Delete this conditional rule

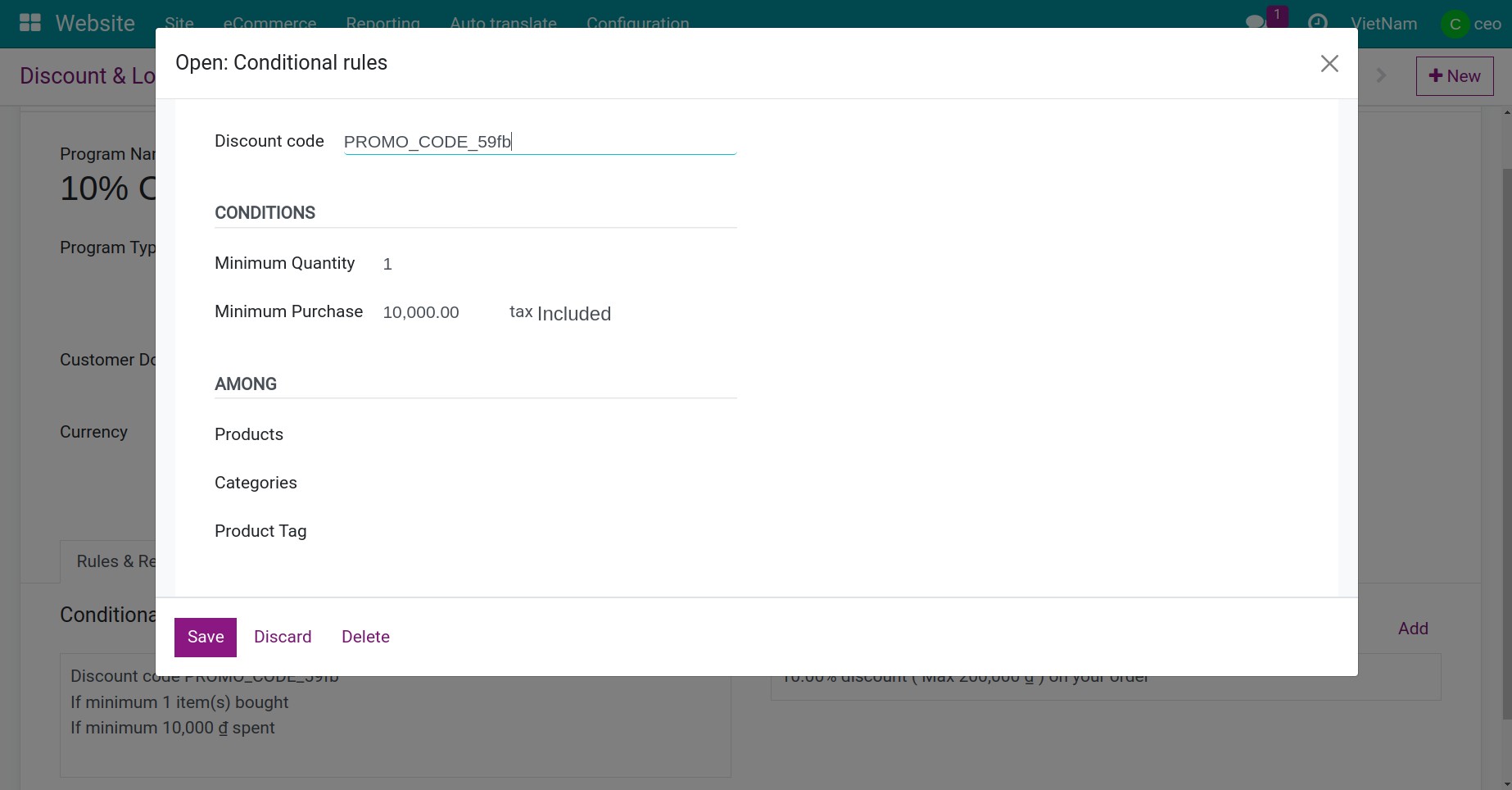(365, 637)
